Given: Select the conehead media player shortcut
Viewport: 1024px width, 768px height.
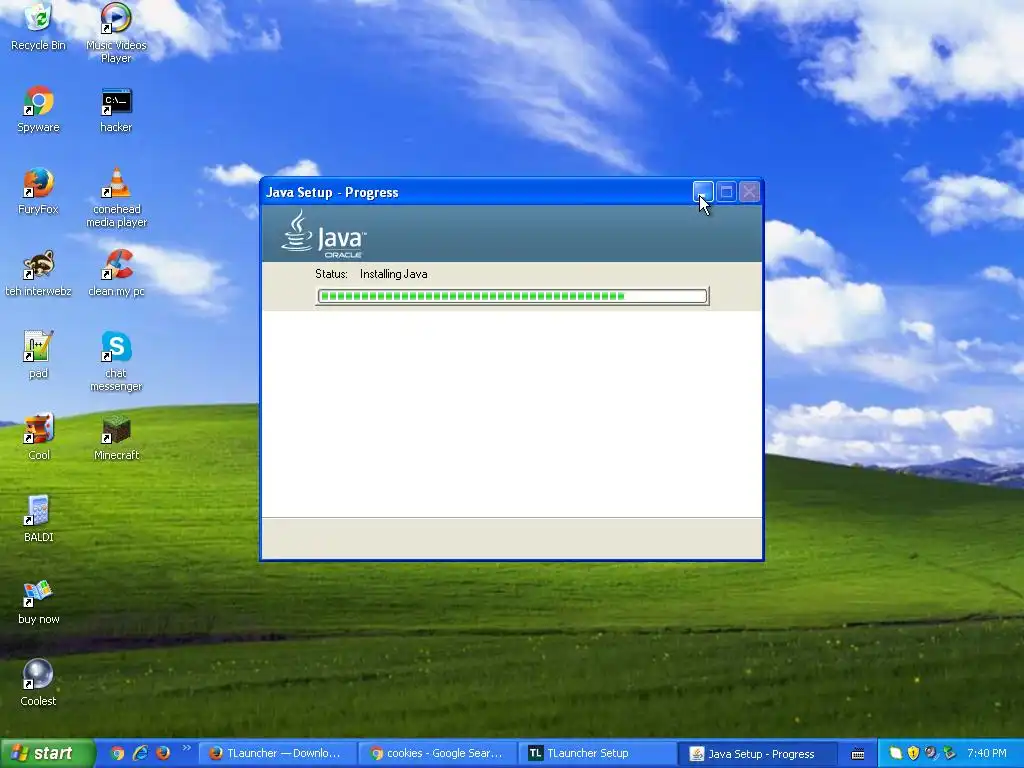Looking at the screenshot, I should coord(116,197).
